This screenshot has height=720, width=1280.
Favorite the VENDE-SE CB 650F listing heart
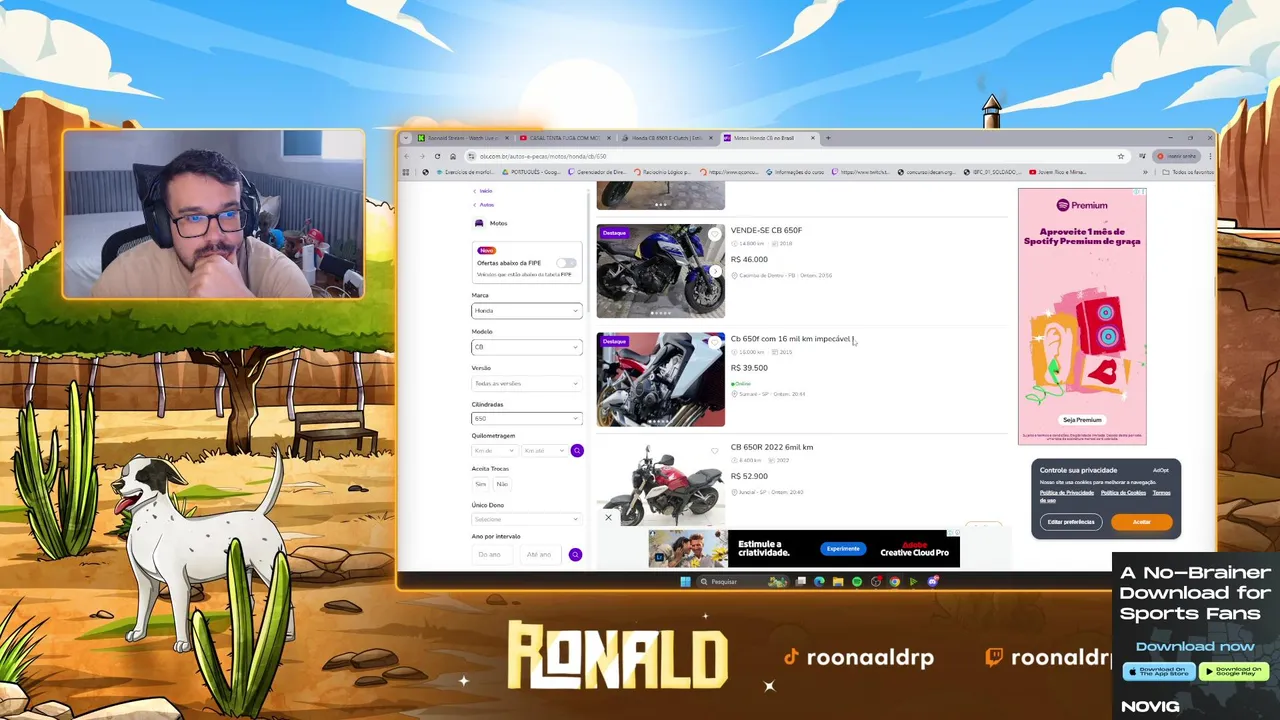(x=714, y=234)
